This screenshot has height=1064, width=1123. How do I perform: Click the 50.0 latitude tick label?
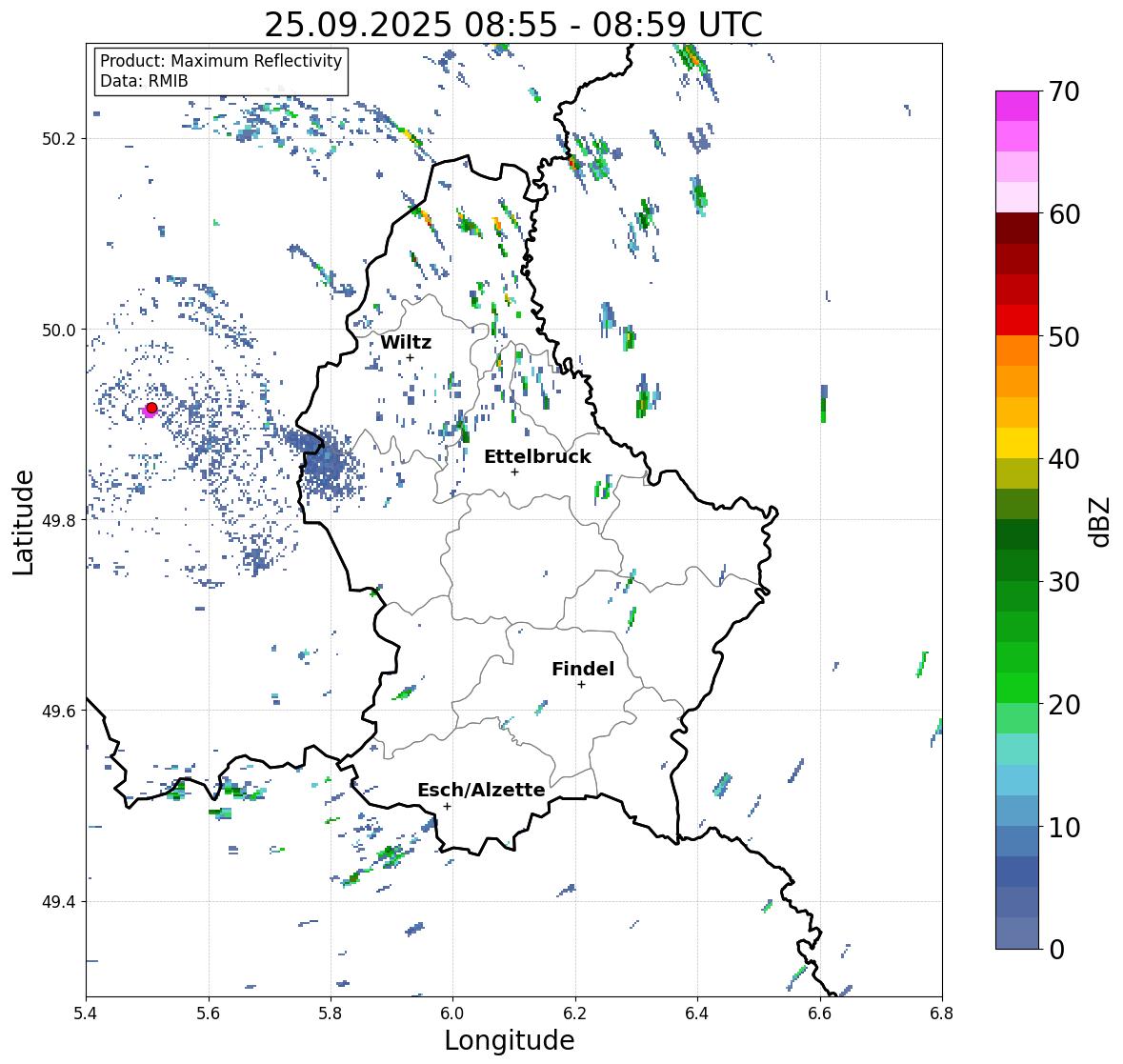point(59,330)
